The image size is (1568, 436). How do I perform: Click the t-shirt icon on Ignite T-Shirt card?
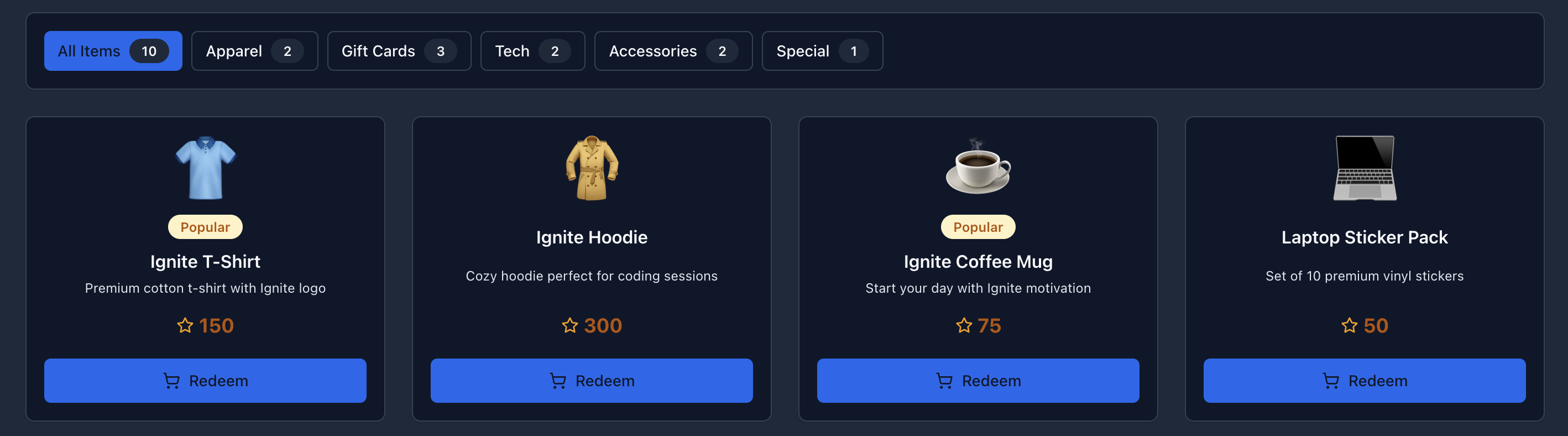[x=205, y=169]
